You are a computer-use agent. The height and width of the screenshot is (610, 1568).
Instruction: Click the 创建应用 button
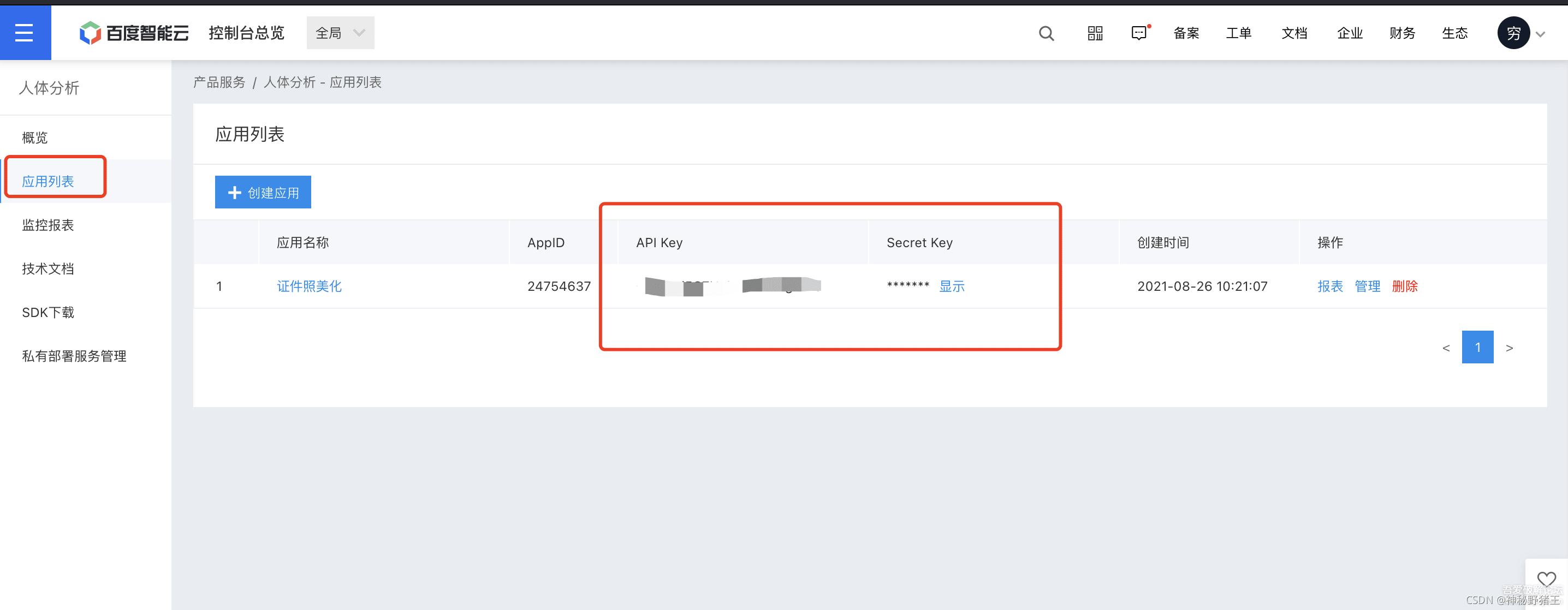(263, 192)
